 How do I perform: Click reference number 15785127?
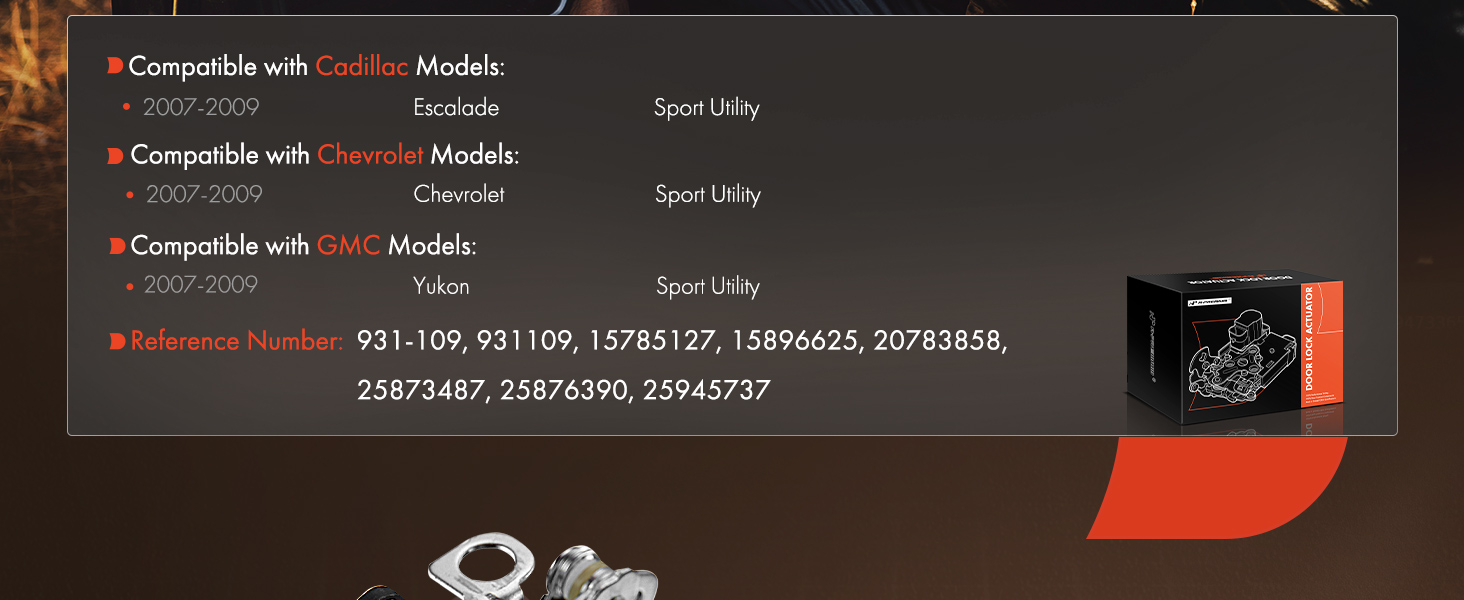click(x=654, y=341)
